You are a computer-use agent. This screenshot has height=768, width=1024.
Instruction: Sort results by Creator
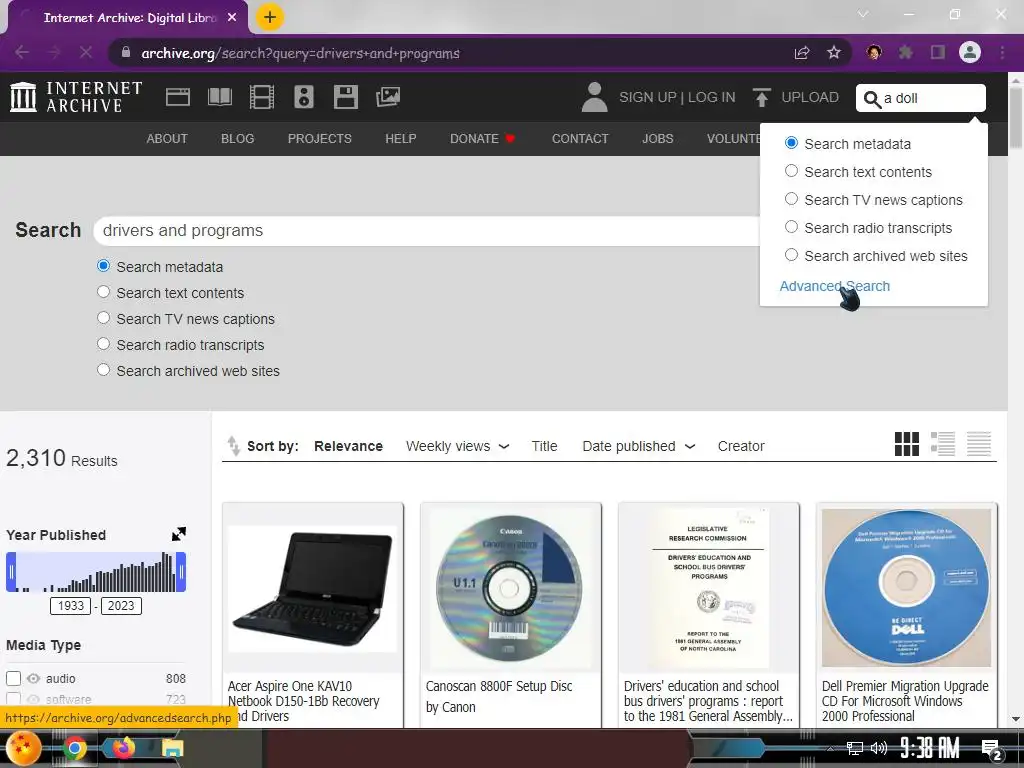[x=741, y=446]
